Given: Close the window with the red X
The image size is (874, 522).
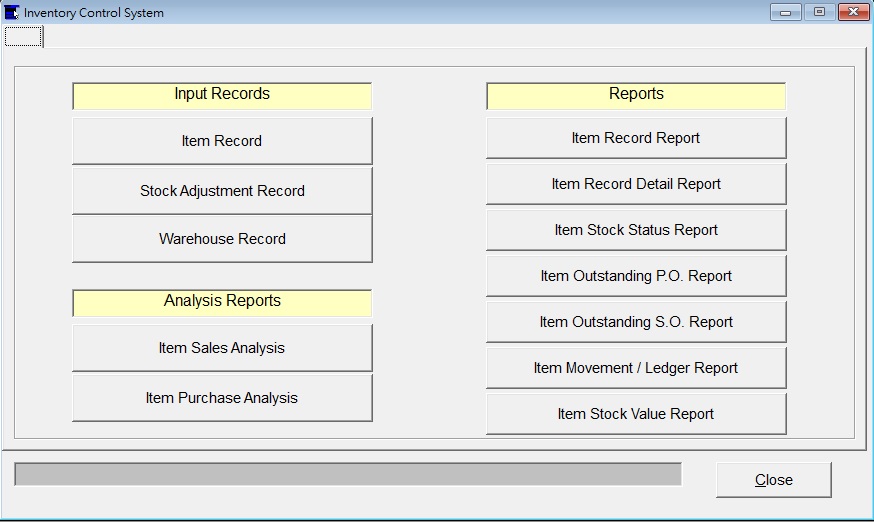Looking at the screenshot, I should [x=853, y=12].
